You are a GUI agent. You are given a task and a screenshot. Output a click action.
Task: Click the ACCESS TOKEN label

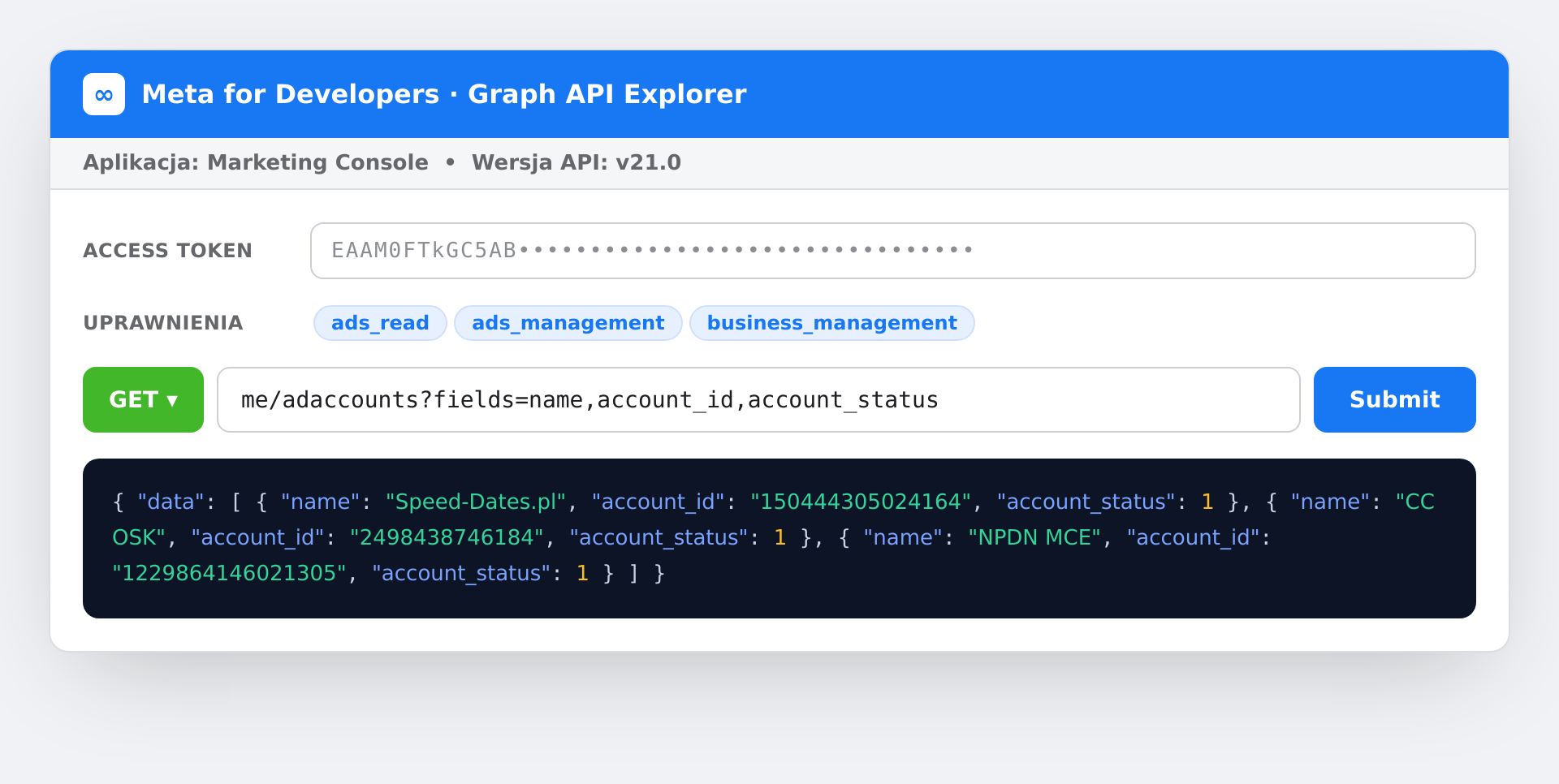[167, 251]
